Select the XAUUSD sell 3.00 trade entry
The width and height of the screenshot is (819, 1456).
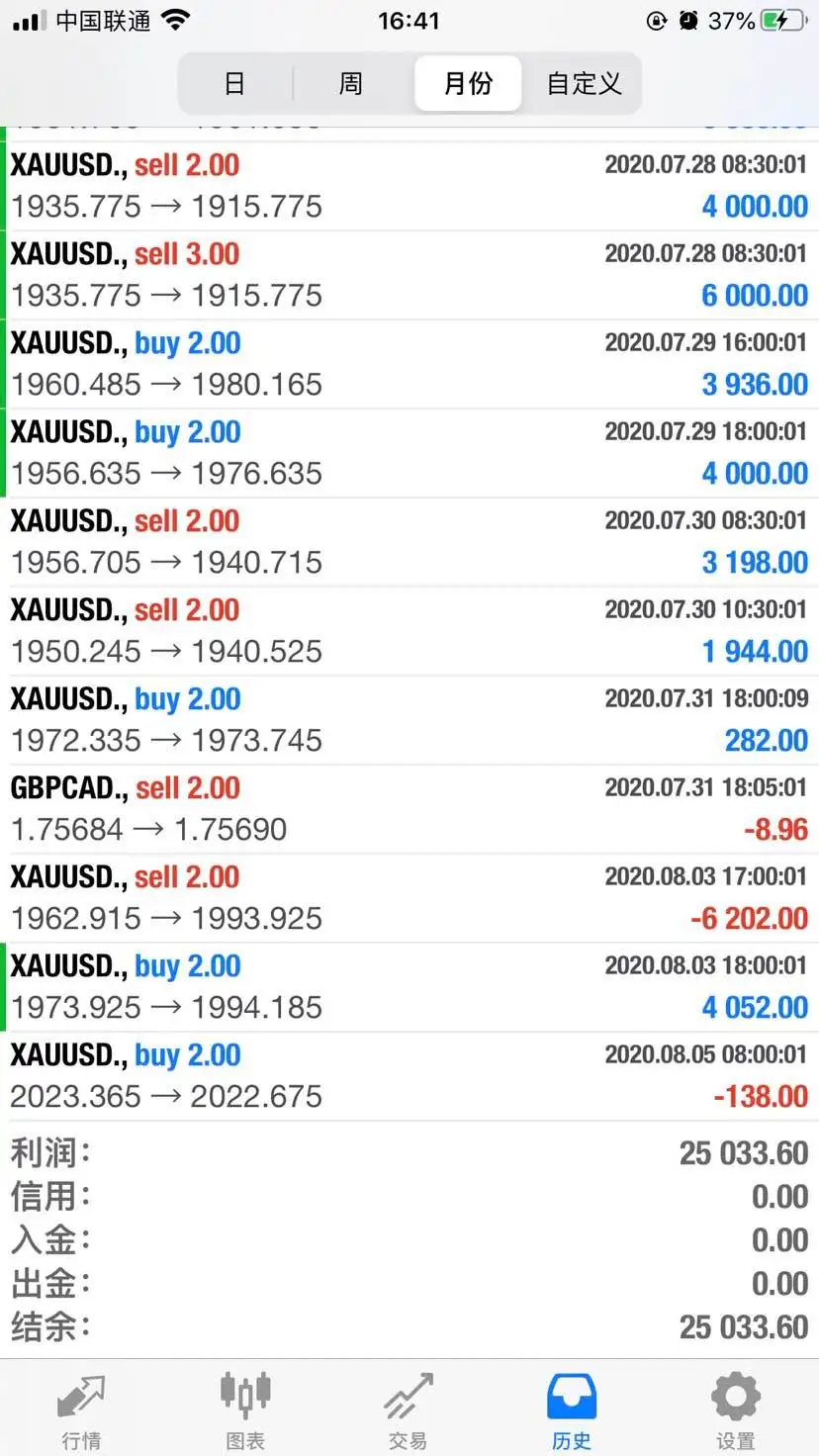tap(409, 275)
